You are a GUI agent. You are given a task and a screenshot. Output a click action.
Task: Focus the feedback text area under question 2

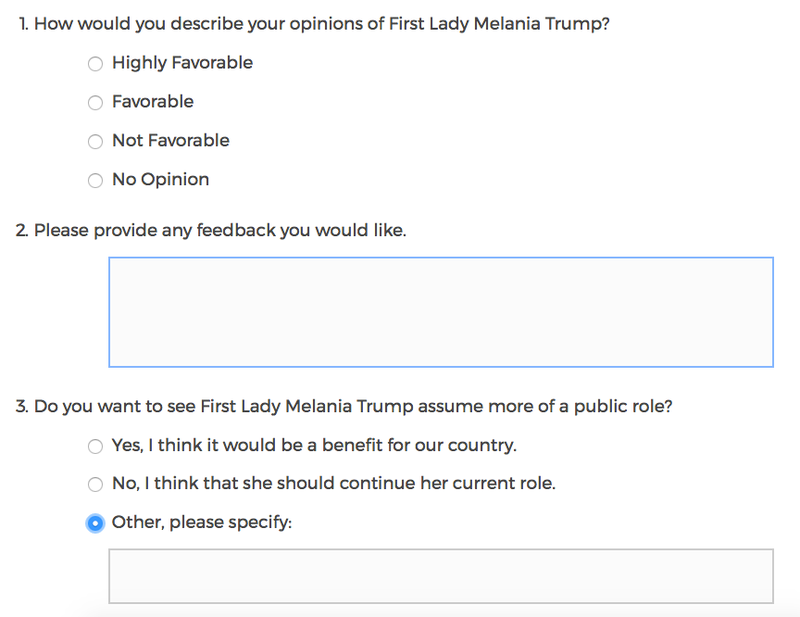(x=441, y=312)
